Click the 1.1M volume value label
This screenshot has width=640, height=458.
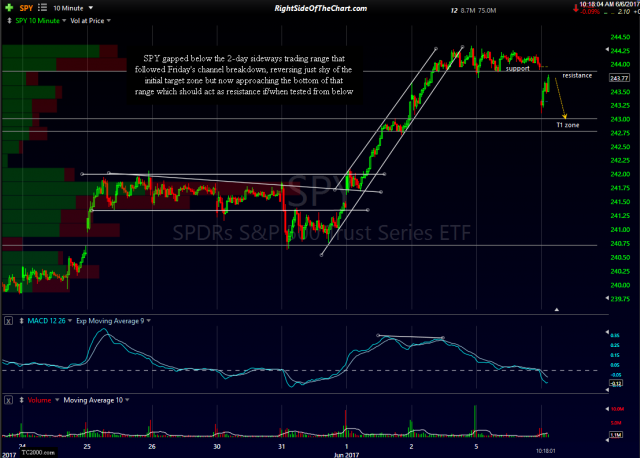click(616, 435)
